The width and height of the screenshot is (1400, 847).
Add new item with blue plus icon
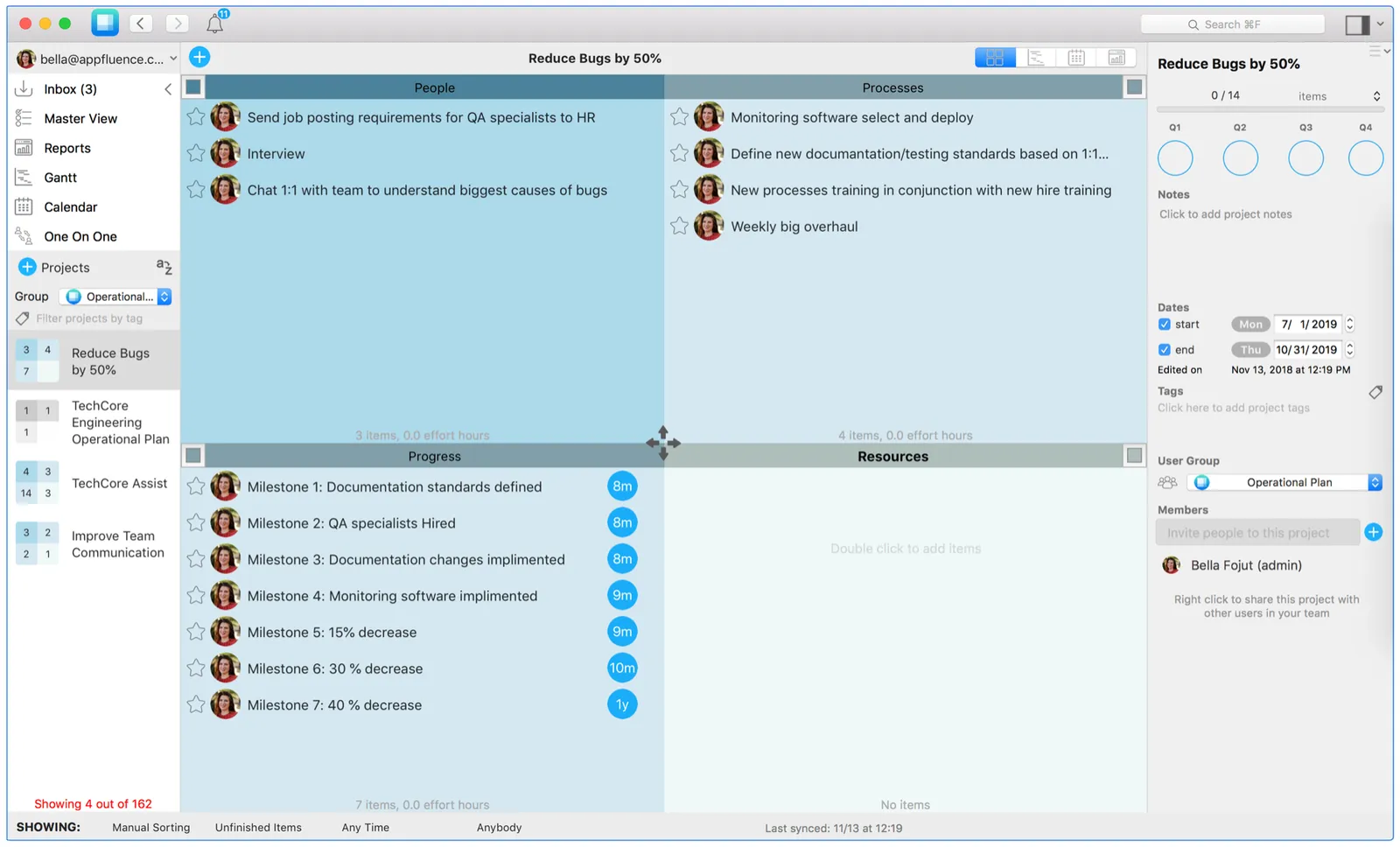[199, 57]
